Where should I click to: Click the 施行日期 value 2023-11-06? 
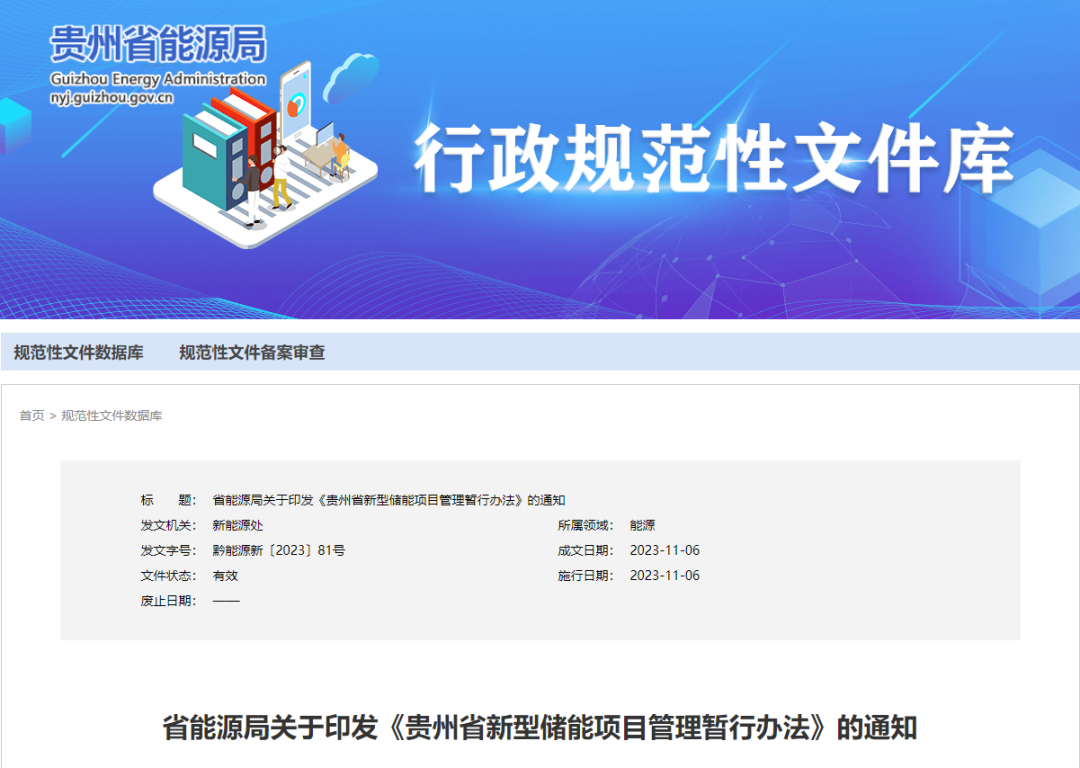(x=665, y=575)
